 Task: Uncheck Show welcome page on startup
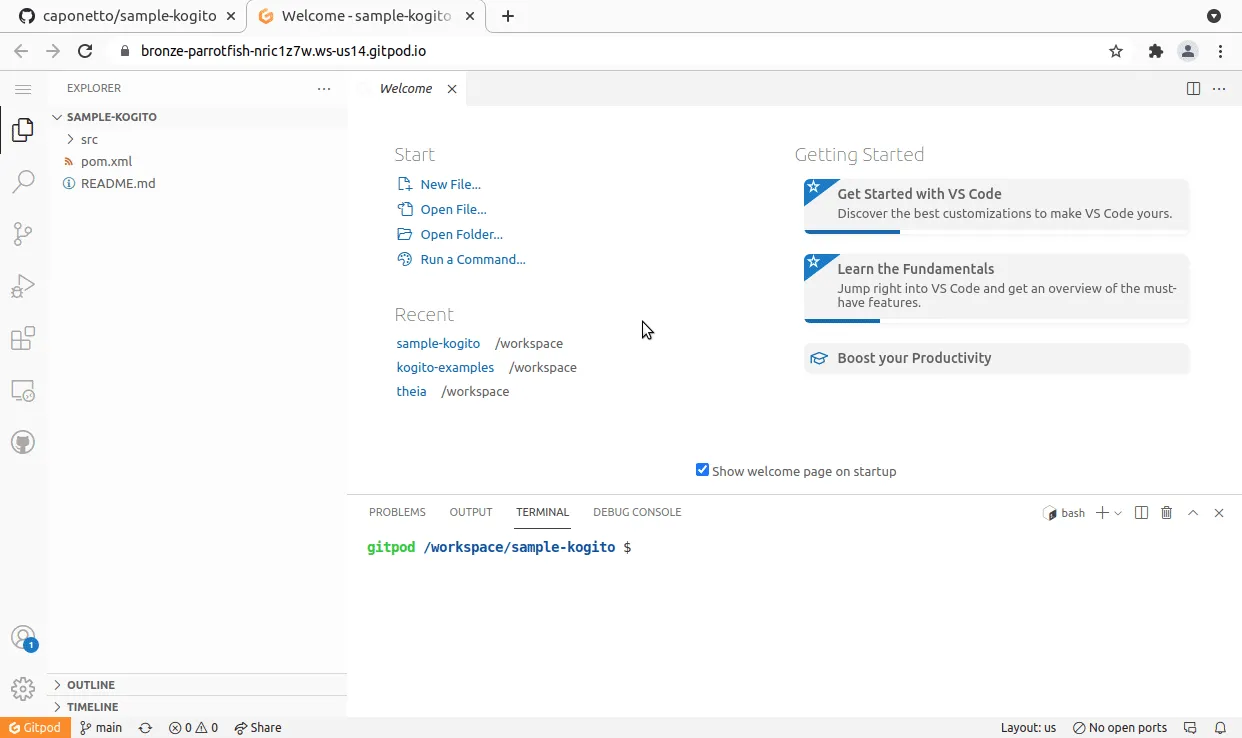tap(702, 471)
